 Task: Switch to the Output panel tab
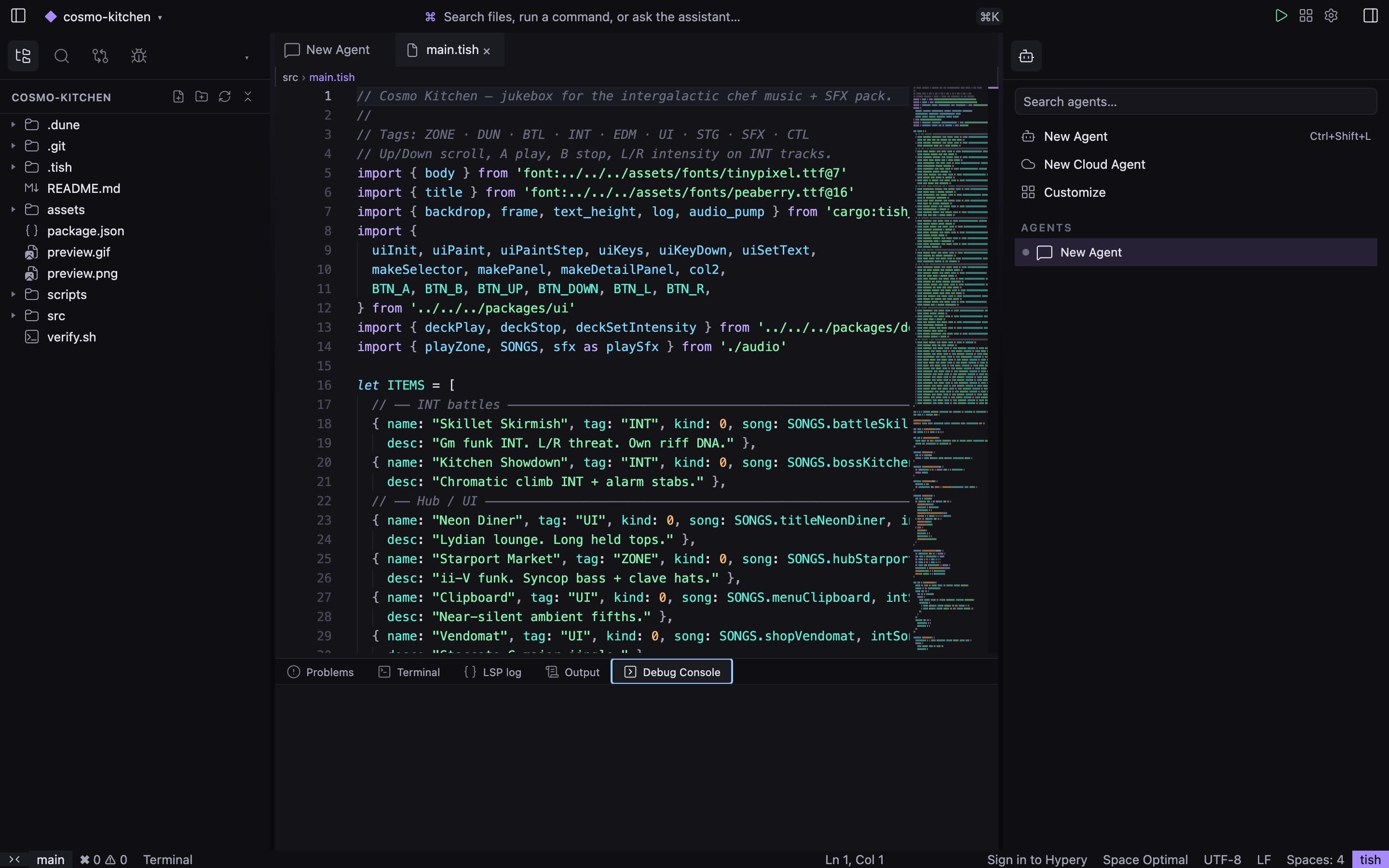click(x=573, y=672)
